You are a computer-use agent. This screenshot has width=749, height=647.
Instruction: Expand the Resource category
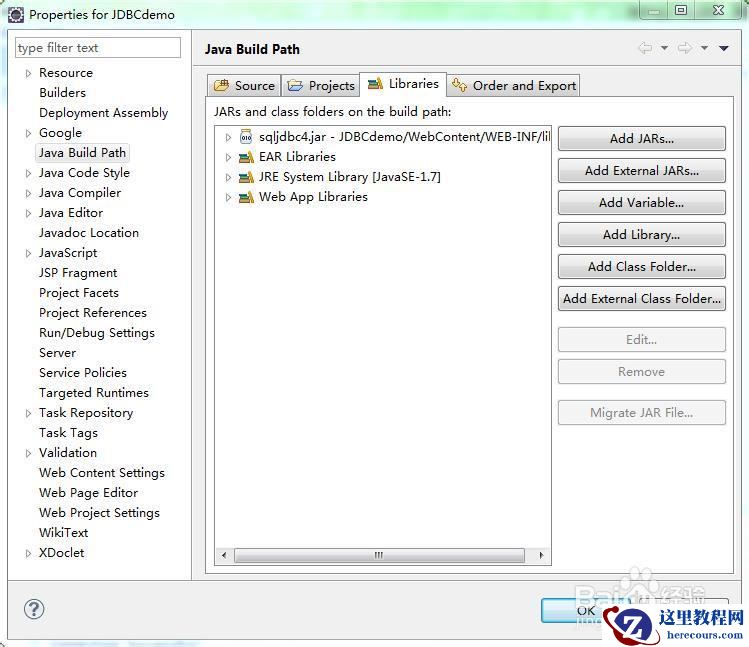(28, 73)
